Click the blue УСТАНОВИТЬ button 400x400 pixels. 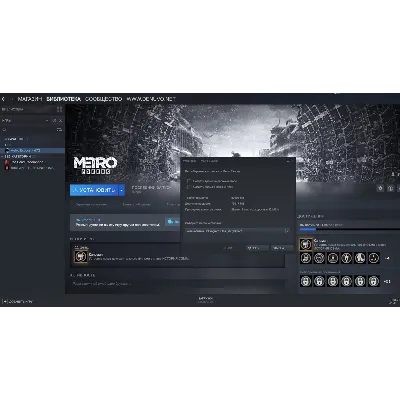(94, 190)
